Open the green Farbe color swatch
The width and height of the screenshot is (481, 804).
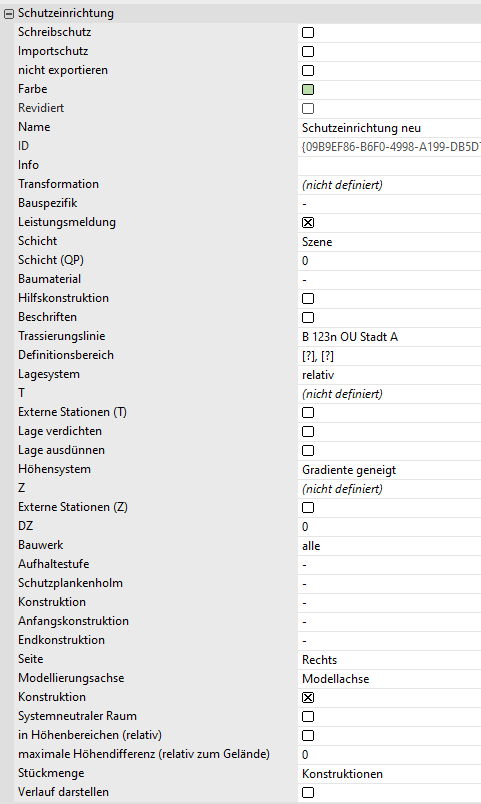pos(308,90)
